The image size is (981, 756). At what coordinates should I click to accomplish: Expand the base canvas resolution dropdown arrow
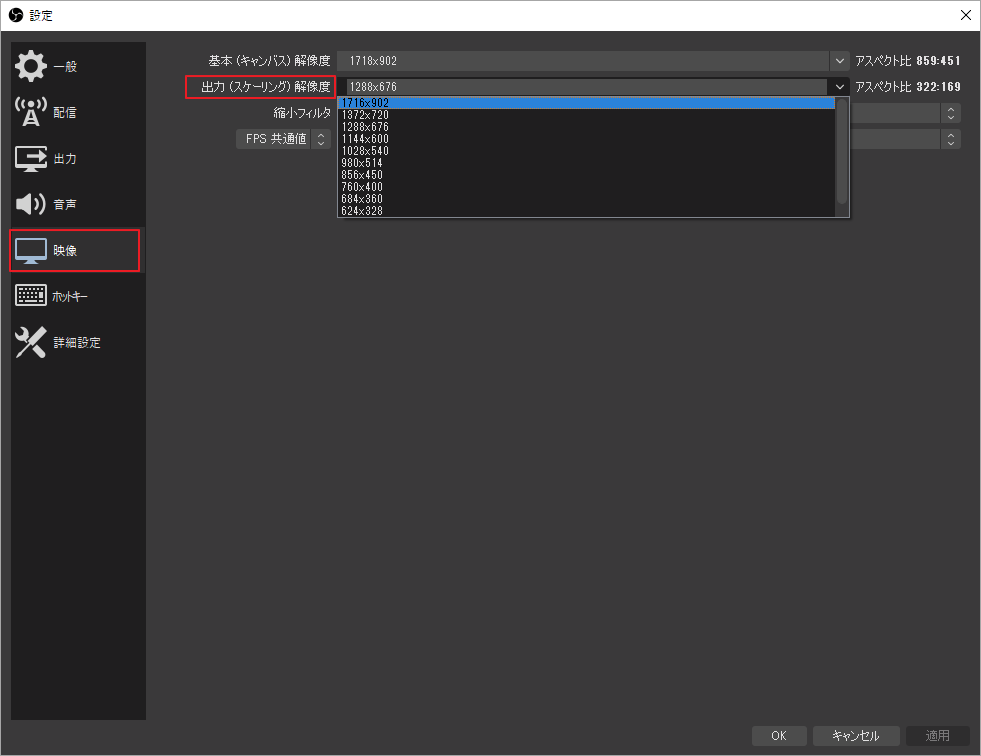(840, 61)
